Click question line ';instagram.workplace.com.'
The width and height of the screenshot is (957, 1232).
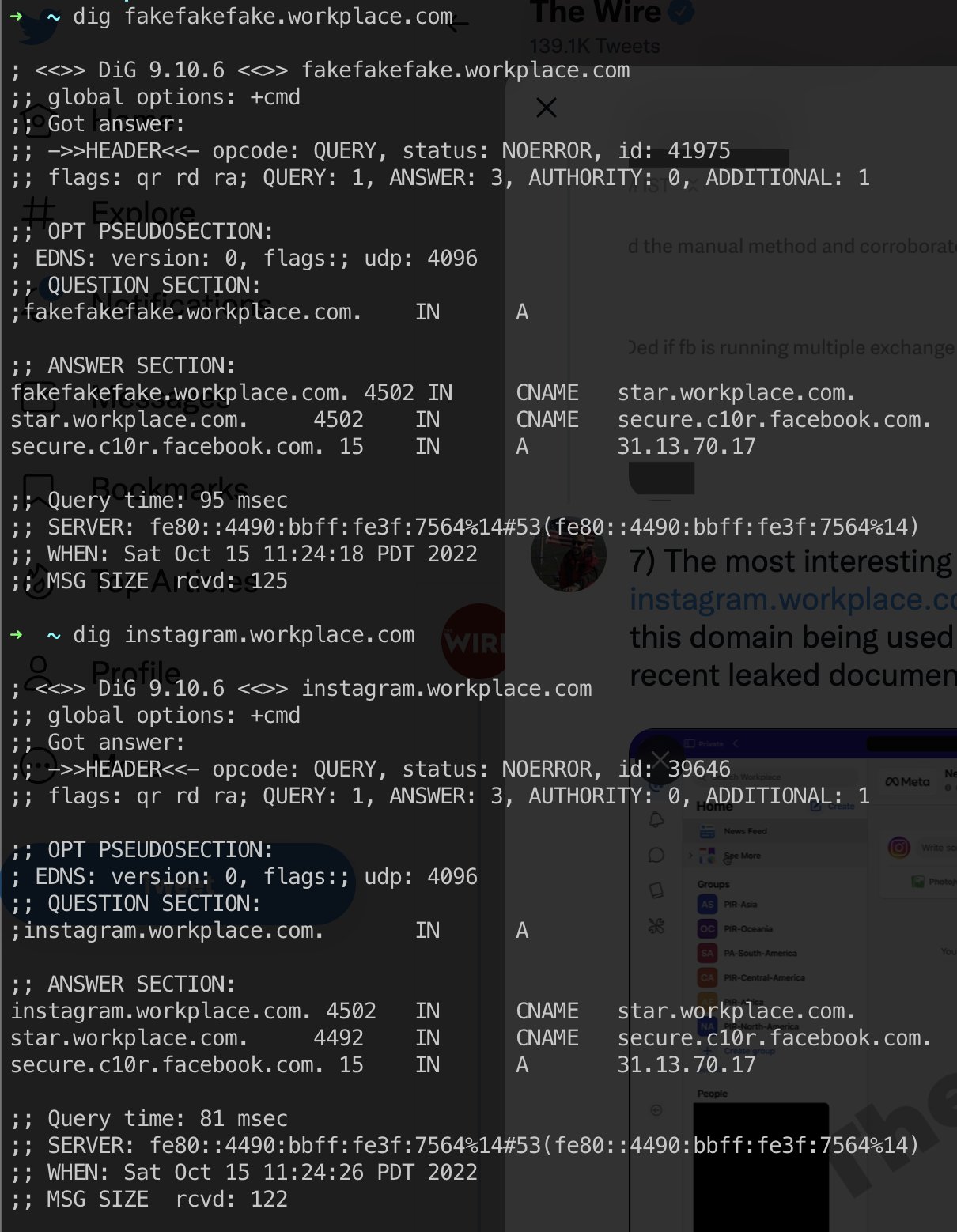coord(270,930)
